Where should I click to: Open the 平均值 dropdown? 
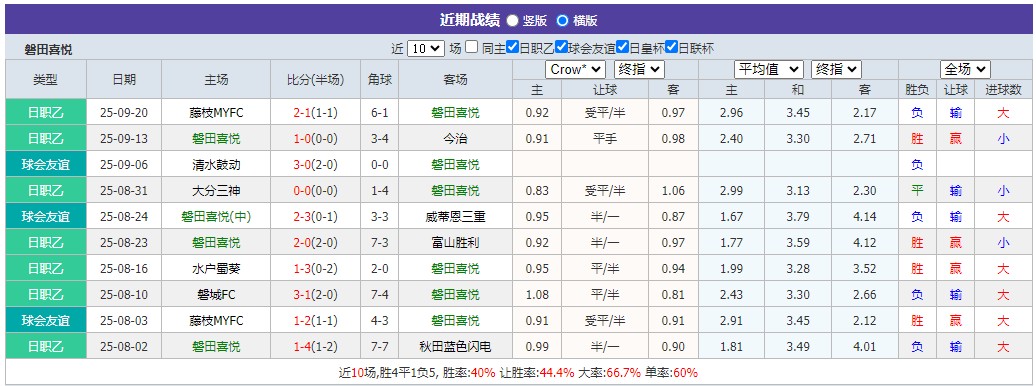point(769,69)
